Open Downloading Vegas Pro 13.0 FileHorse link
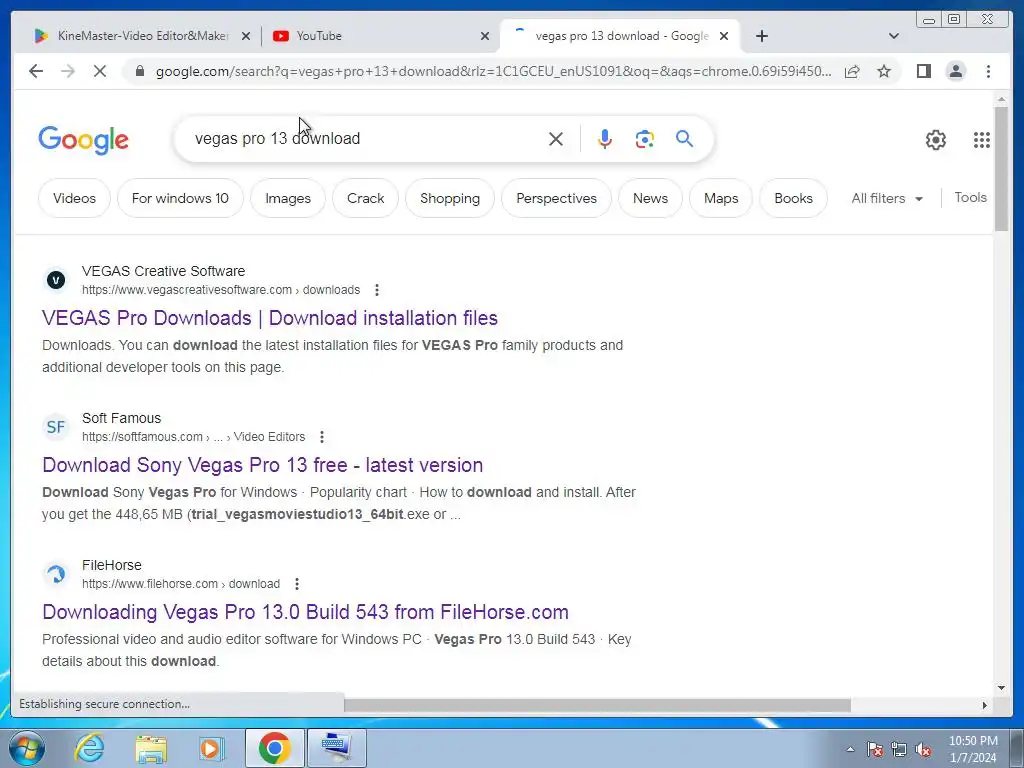This screenshot has height=768, width=1024. coord(305,612)
